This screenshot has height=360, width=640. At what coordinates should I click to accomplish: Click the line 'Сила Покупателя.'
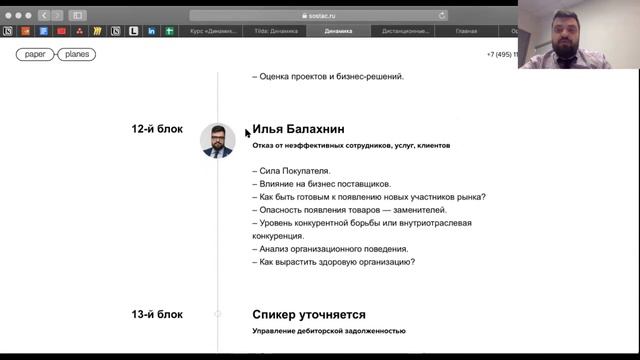coord(291,171)
